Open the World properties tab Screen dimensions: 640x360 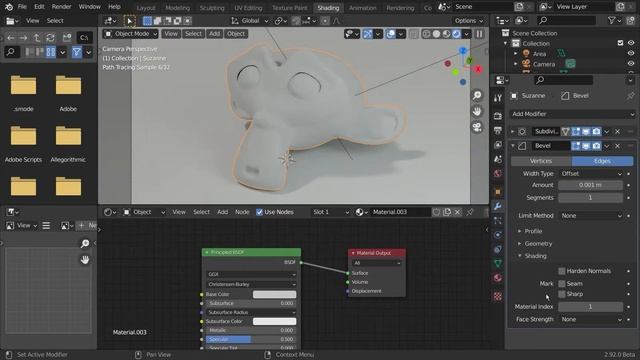point(498,173)
